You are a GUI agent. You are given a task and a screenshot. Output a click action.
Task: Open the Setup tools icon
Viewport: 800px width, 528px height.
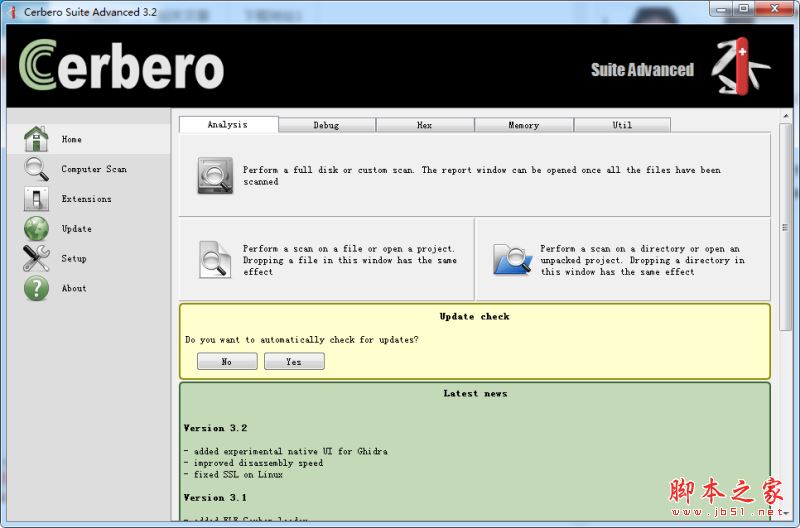point(36,258)
